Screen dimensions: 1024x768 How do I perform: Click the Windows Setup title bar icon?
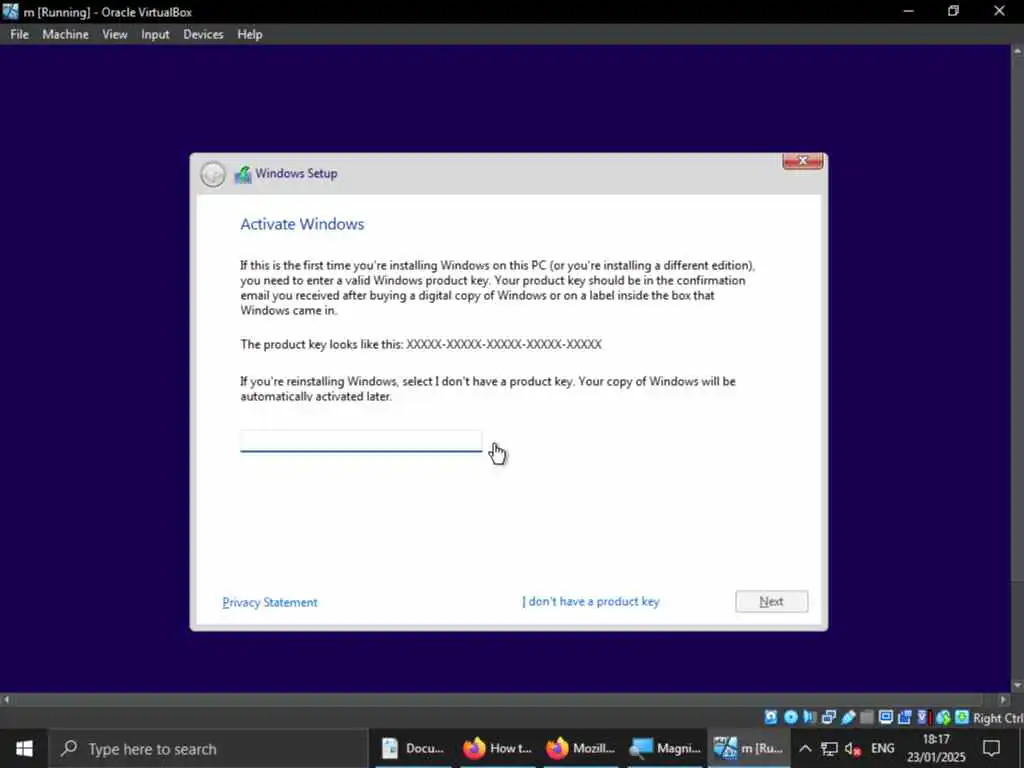click(x=243, y=174)
